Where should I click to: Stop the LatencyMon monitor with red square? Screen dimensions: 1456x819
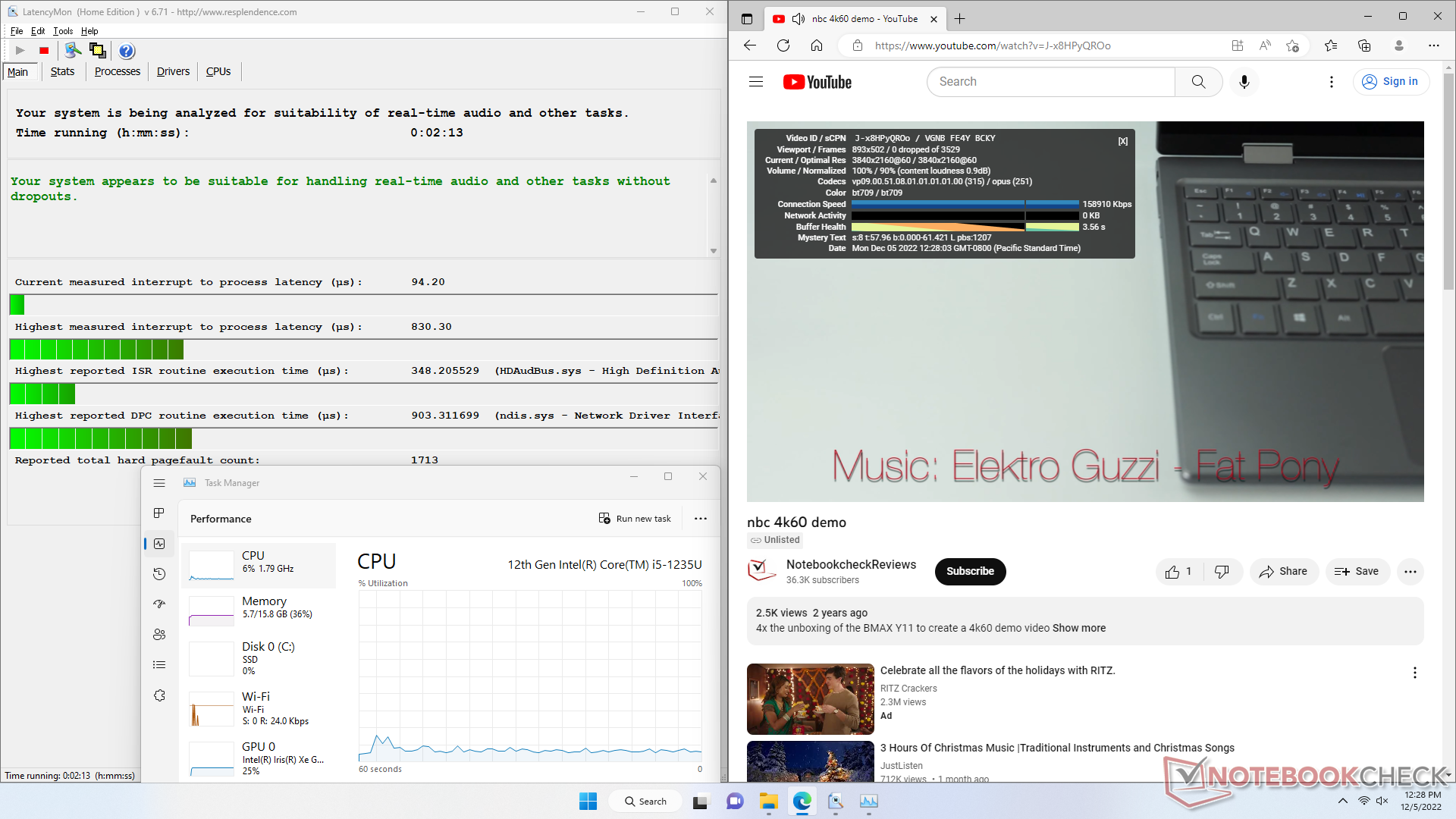tap(44, 51)
